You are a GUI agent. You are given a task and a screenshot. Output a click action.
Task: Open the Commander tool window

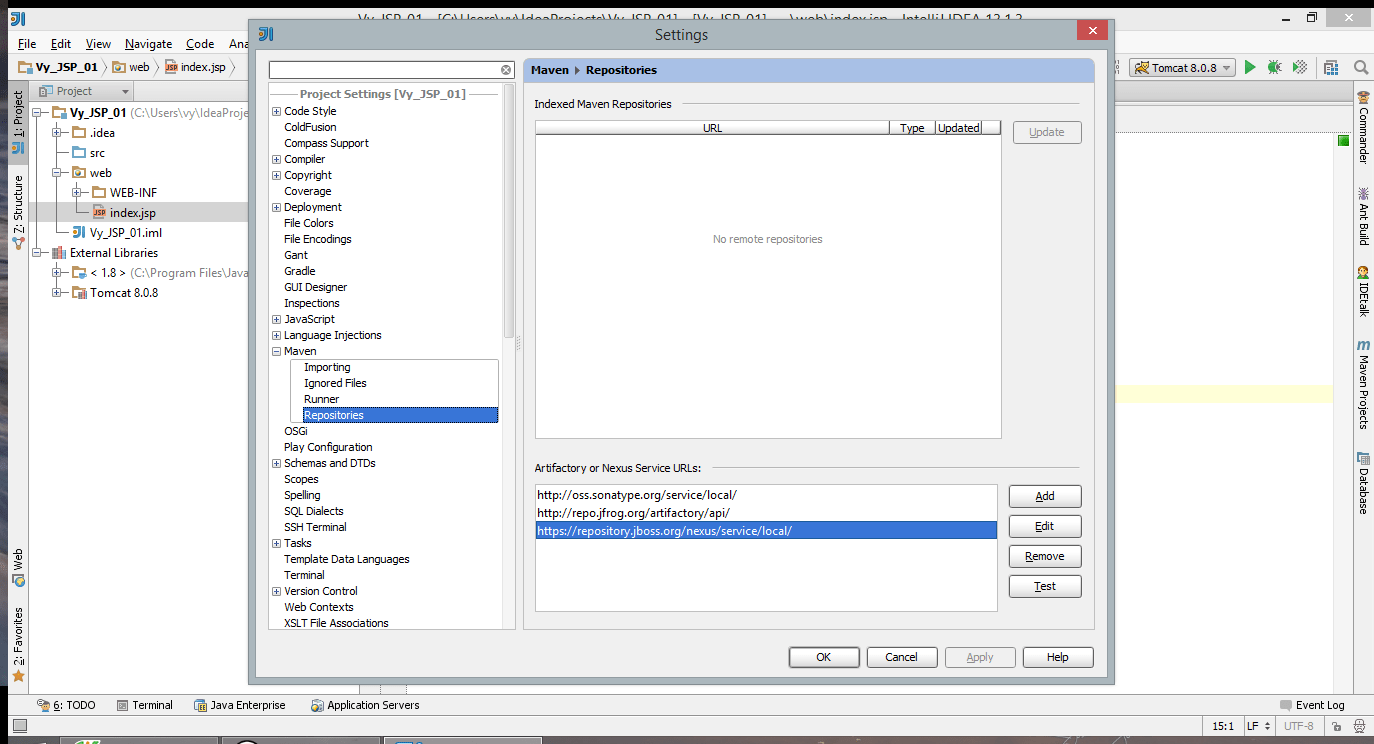[1363, 127]
